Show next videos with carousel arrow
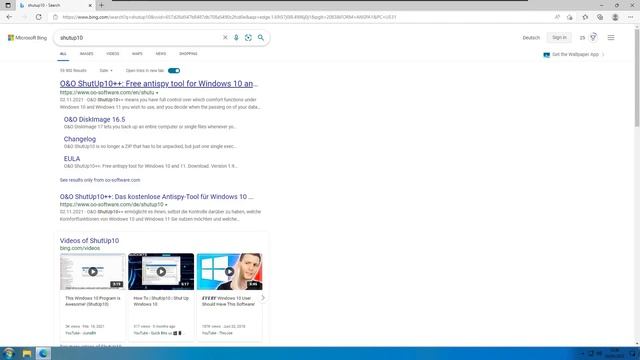Screen dimensions: 640x360 coord(263,298)
